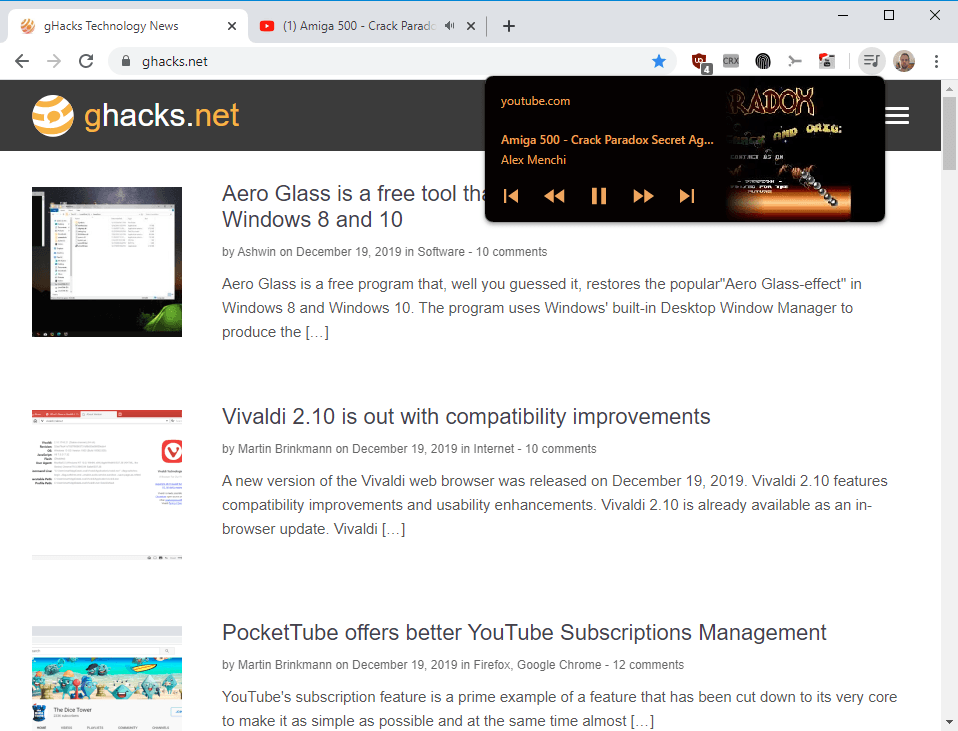
Task: Seek backward in the media popup
Action: [554, 196]
